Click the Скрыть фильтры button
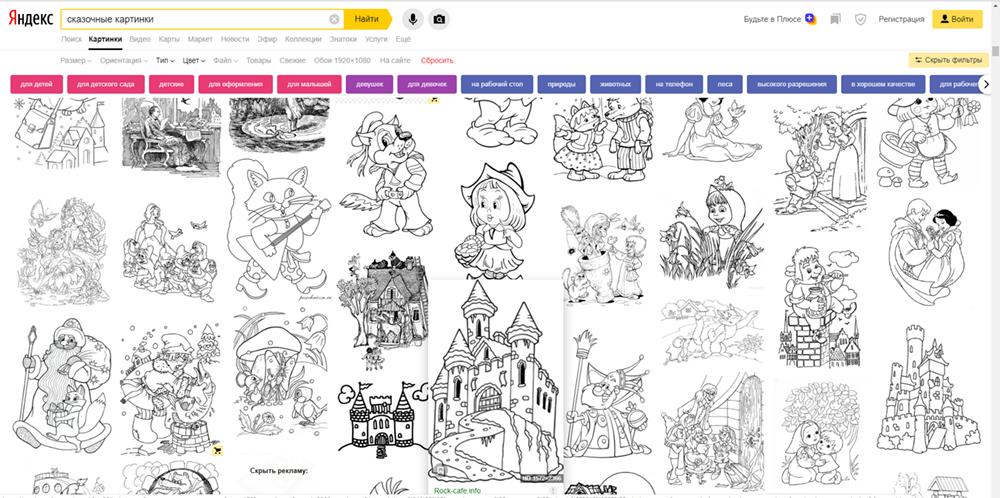Viewport: 1000px width, 498px height. [x=948, y=60]
